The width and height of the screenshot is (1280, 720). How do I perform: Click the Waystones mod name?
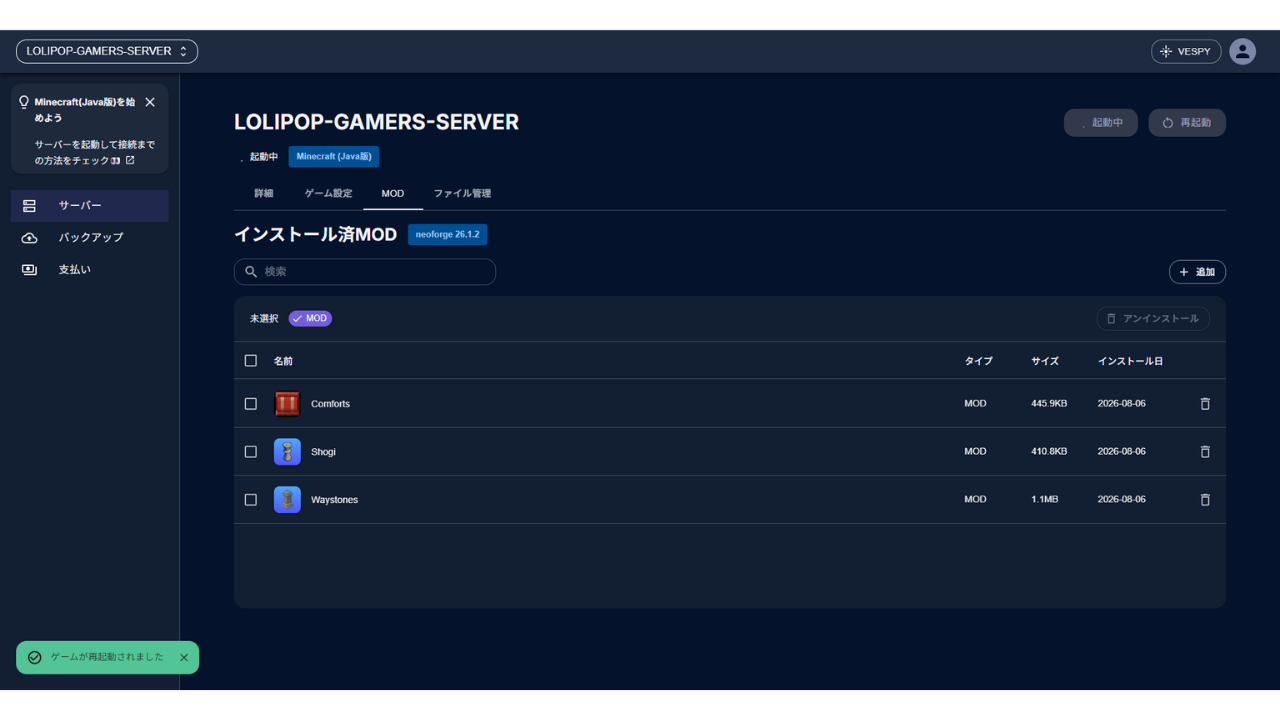334,500
